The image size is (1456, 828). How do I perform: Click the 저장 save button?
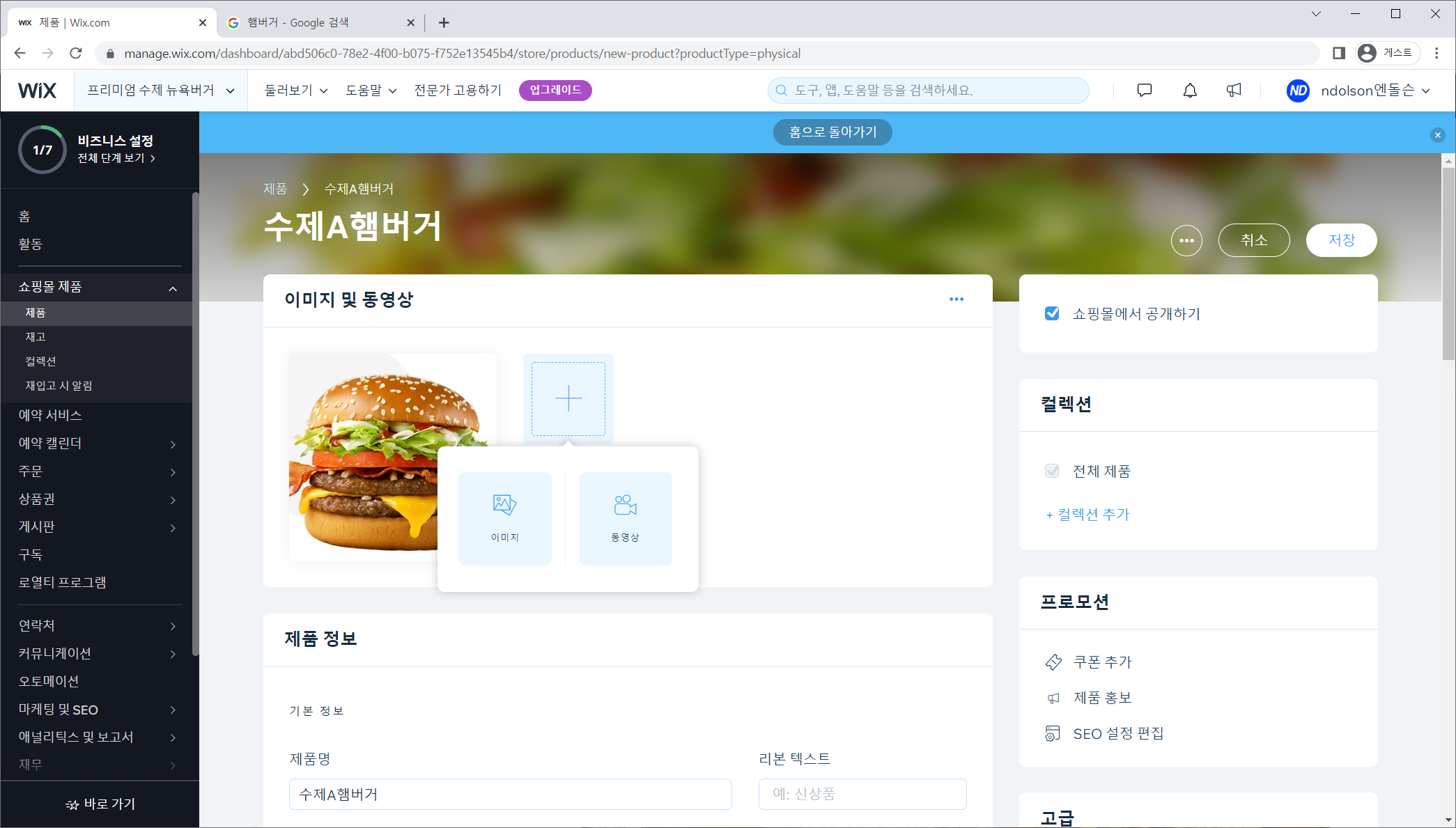[1341, 240]
